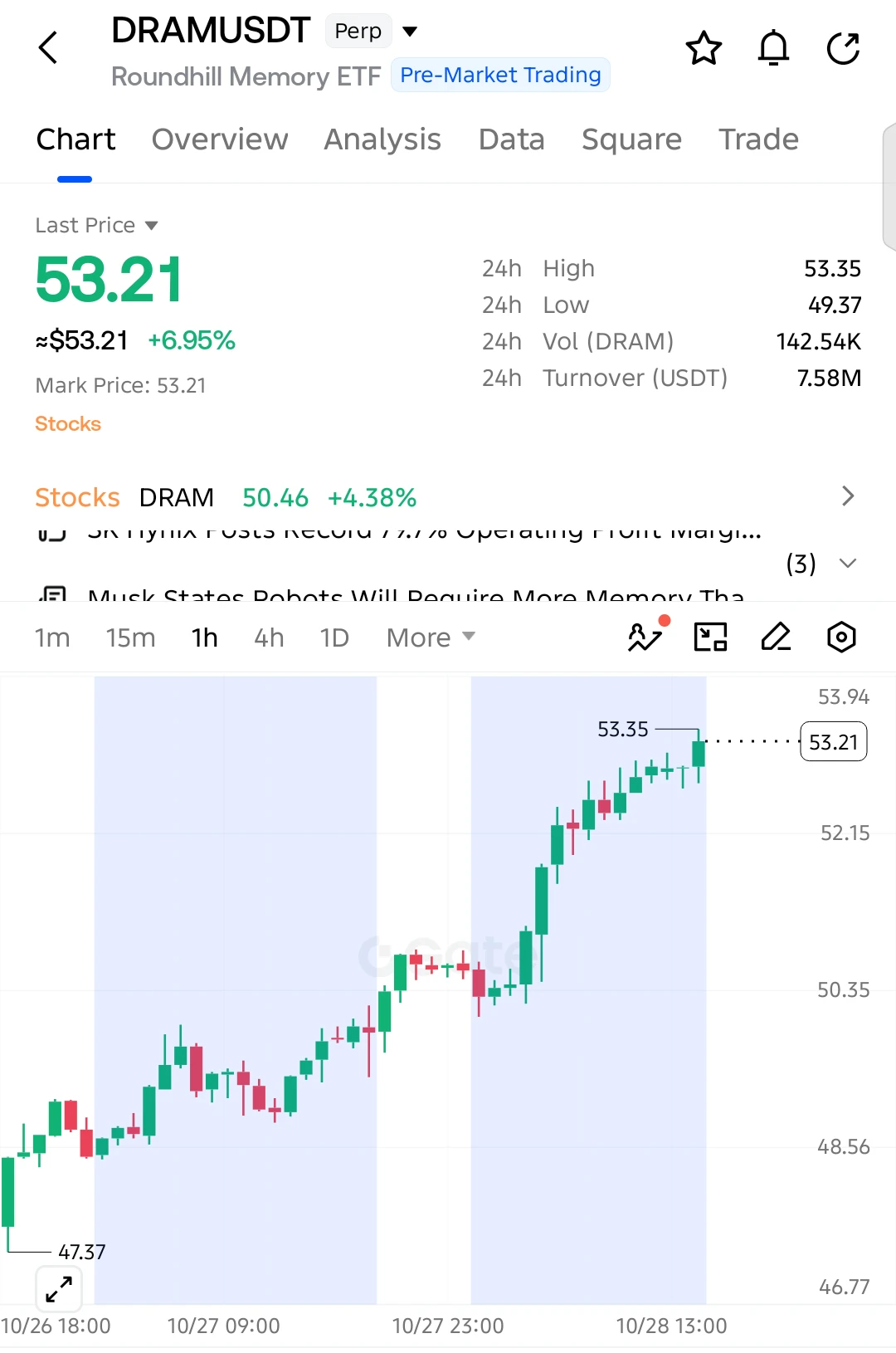Switch to the Analysis tab
The width and height of the screenshot is (896, 1353).
click(382, 139)
